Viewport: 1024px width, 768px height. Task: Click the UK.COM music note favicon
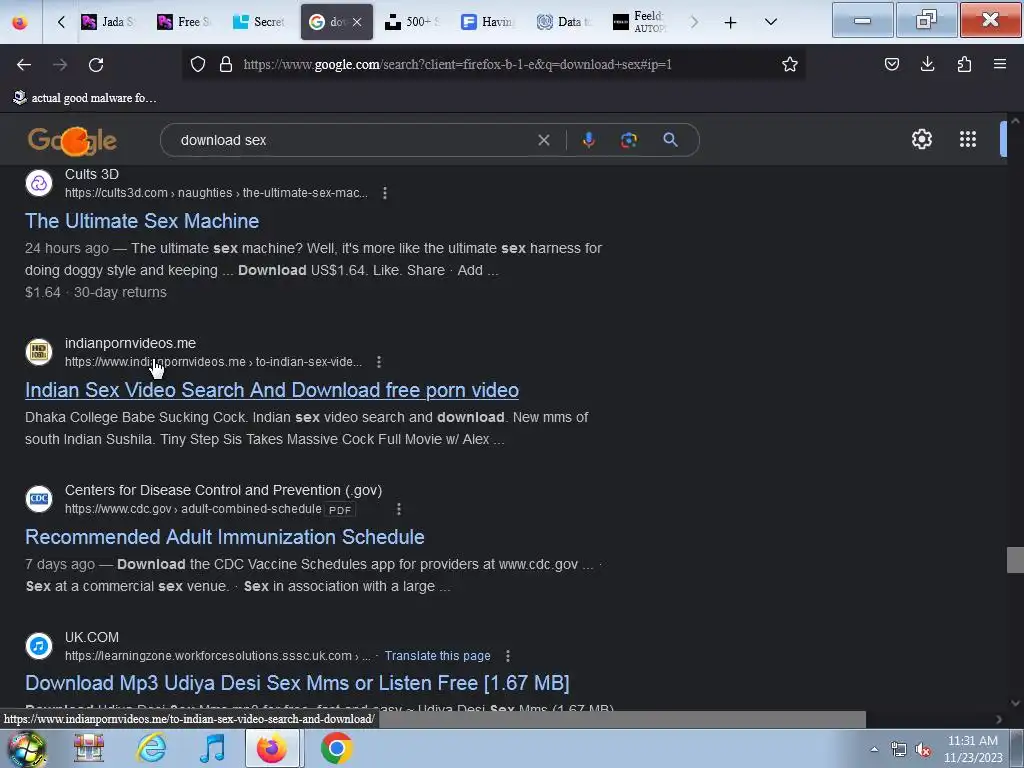point(39,645)
